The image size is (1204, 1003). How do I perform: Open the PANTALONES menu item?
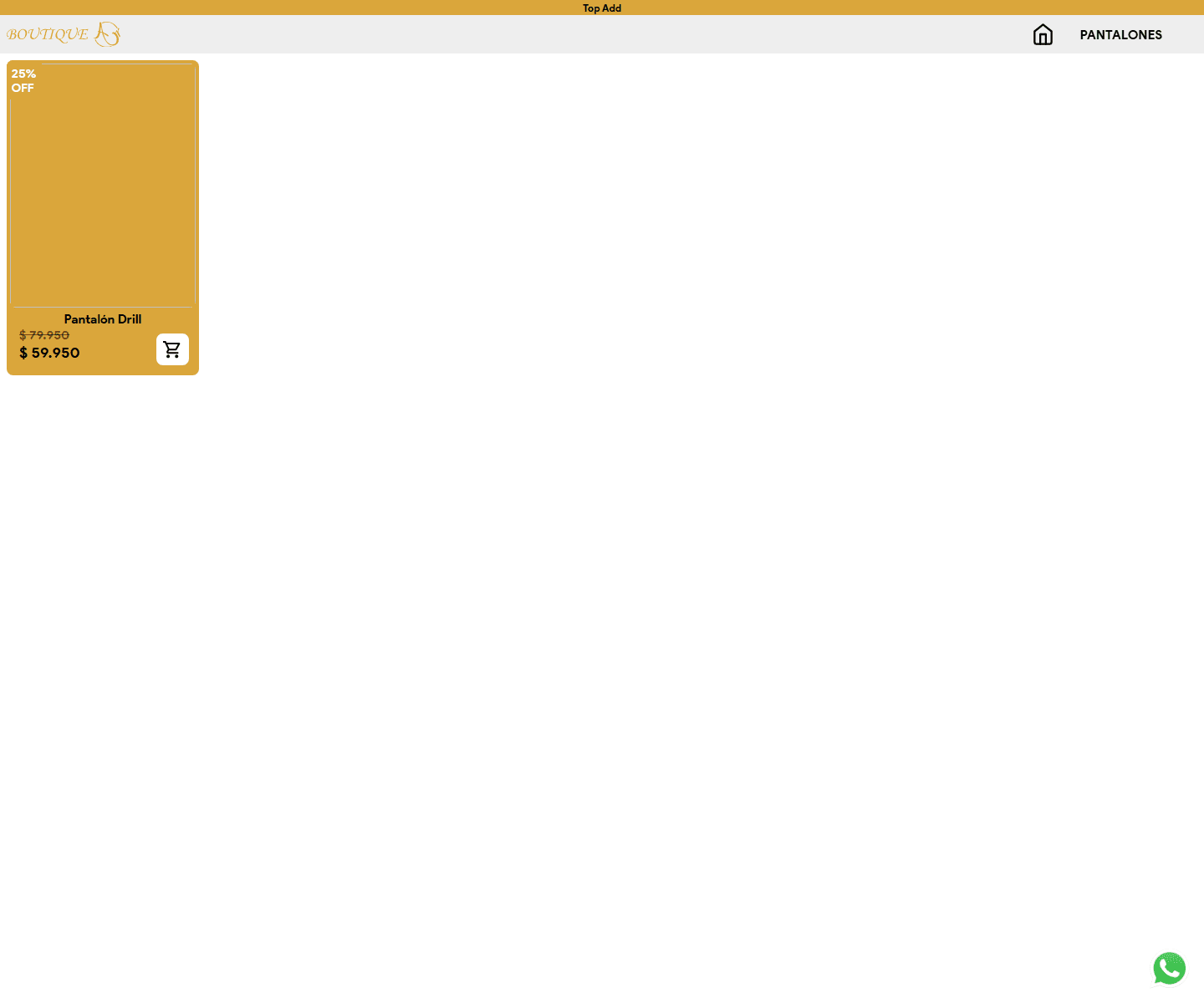click(x=1120, y=35)
